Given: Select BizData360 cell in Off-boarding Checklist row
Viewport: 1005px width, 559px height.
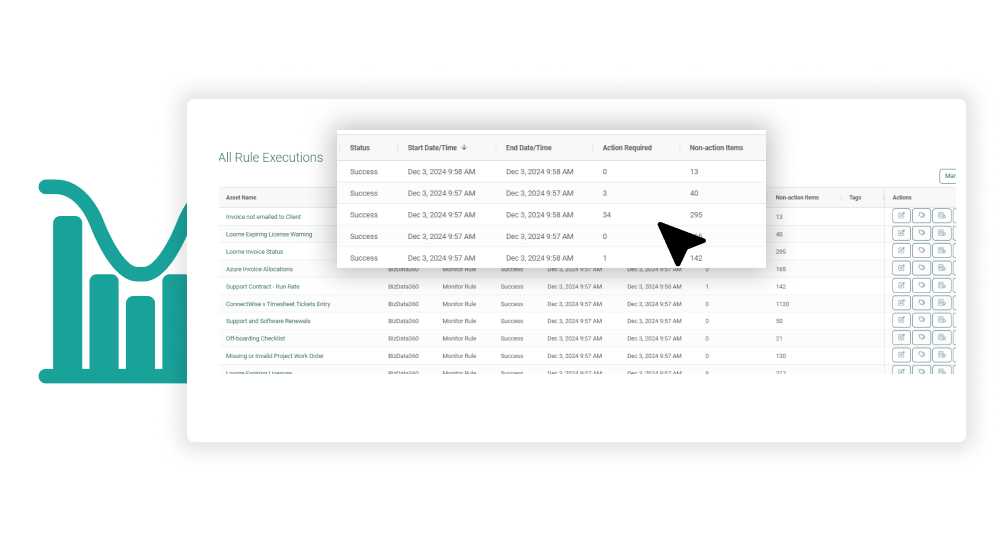Looking at the screenshot, I should pyautogui.click(x=403, y=338).
